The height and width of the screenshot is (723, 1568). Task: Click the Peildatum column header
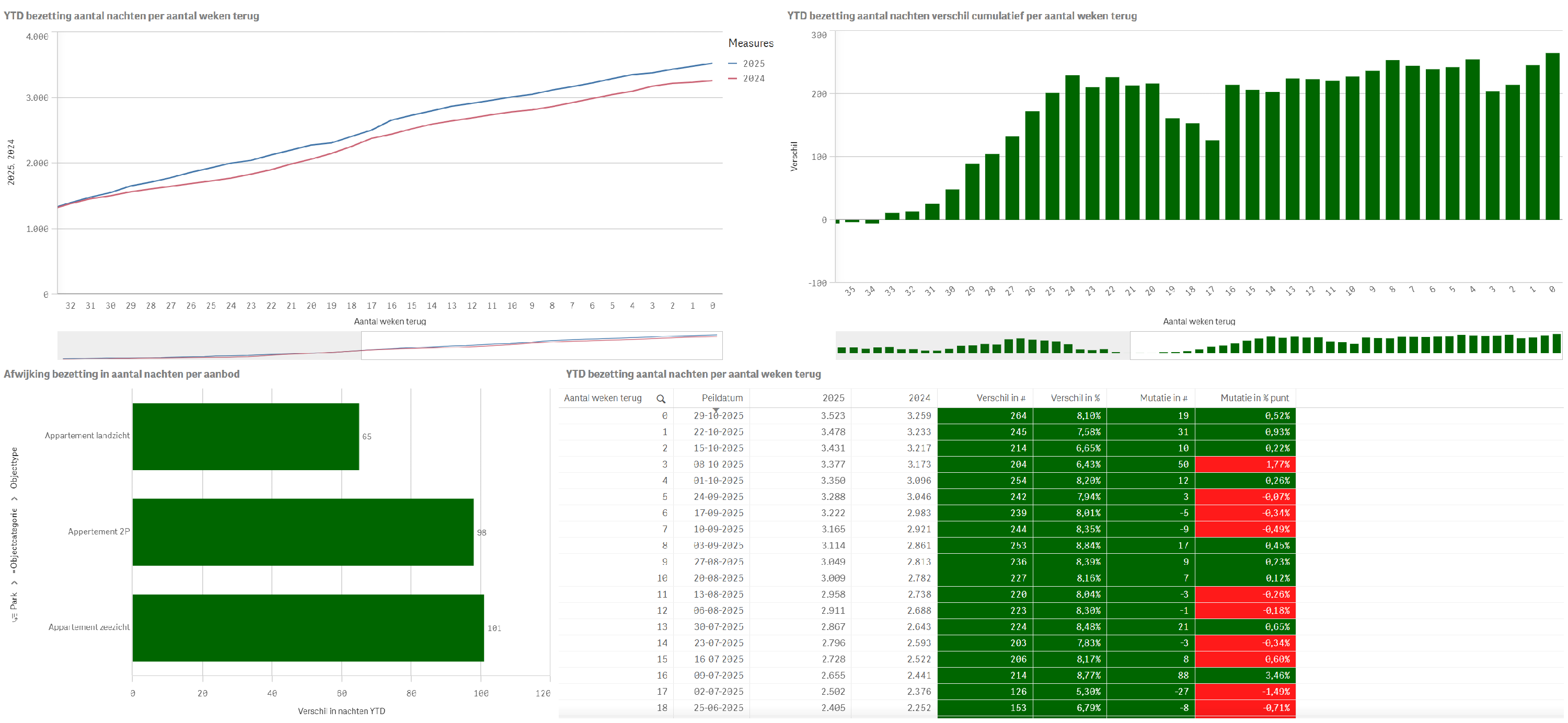point(721,398)
